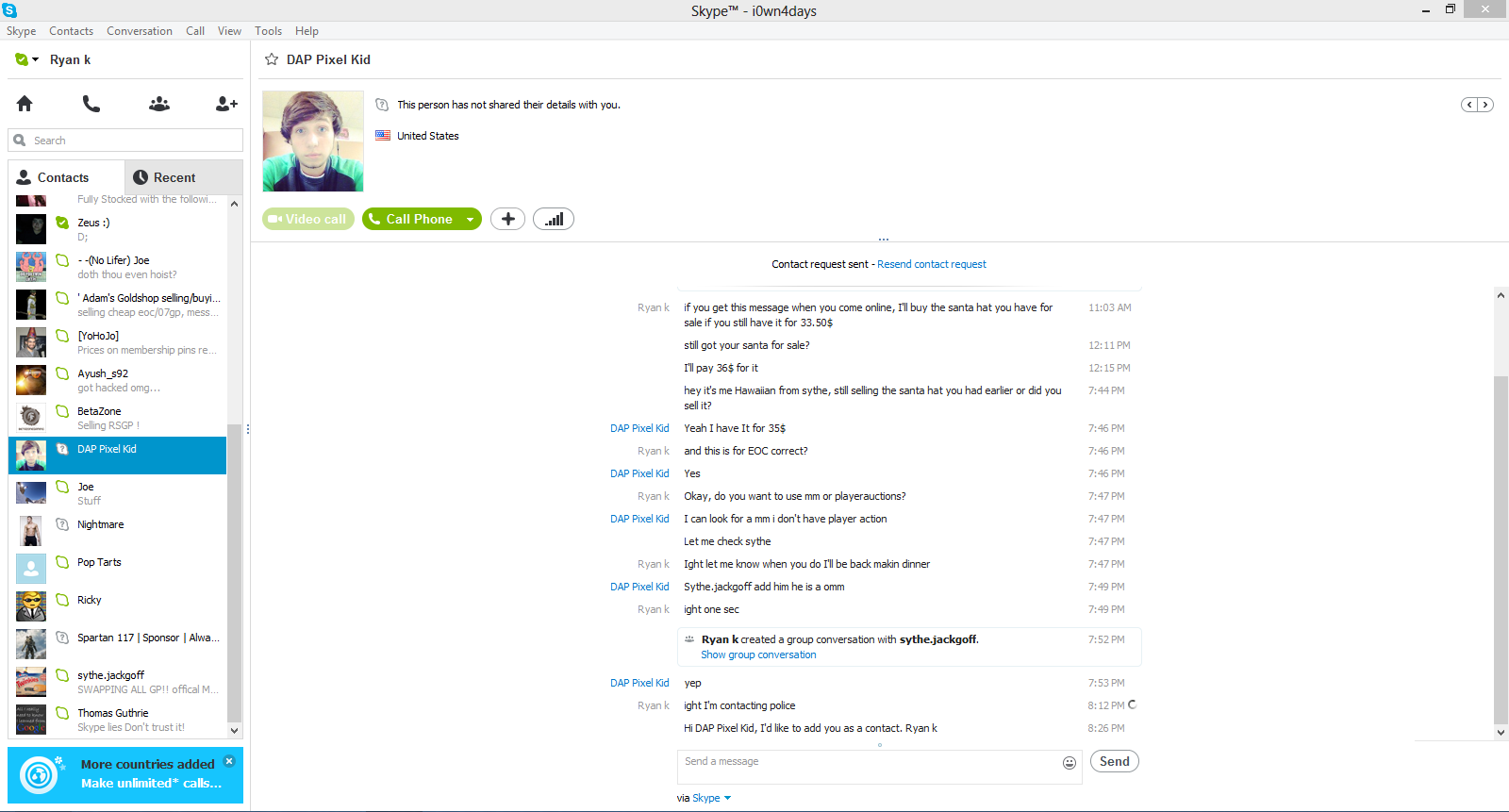The width and height of the screenshot is (1509, 812).
Task: Select contact sythe.jackgoff
Action: tap(118, 682)
